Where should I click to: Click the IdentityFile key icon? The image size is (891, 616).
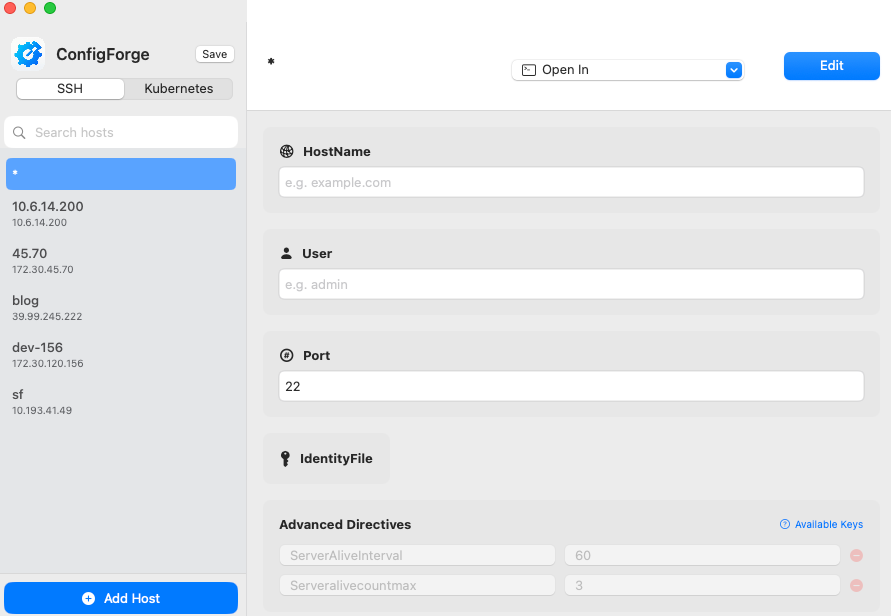click(x=285, y=459)
